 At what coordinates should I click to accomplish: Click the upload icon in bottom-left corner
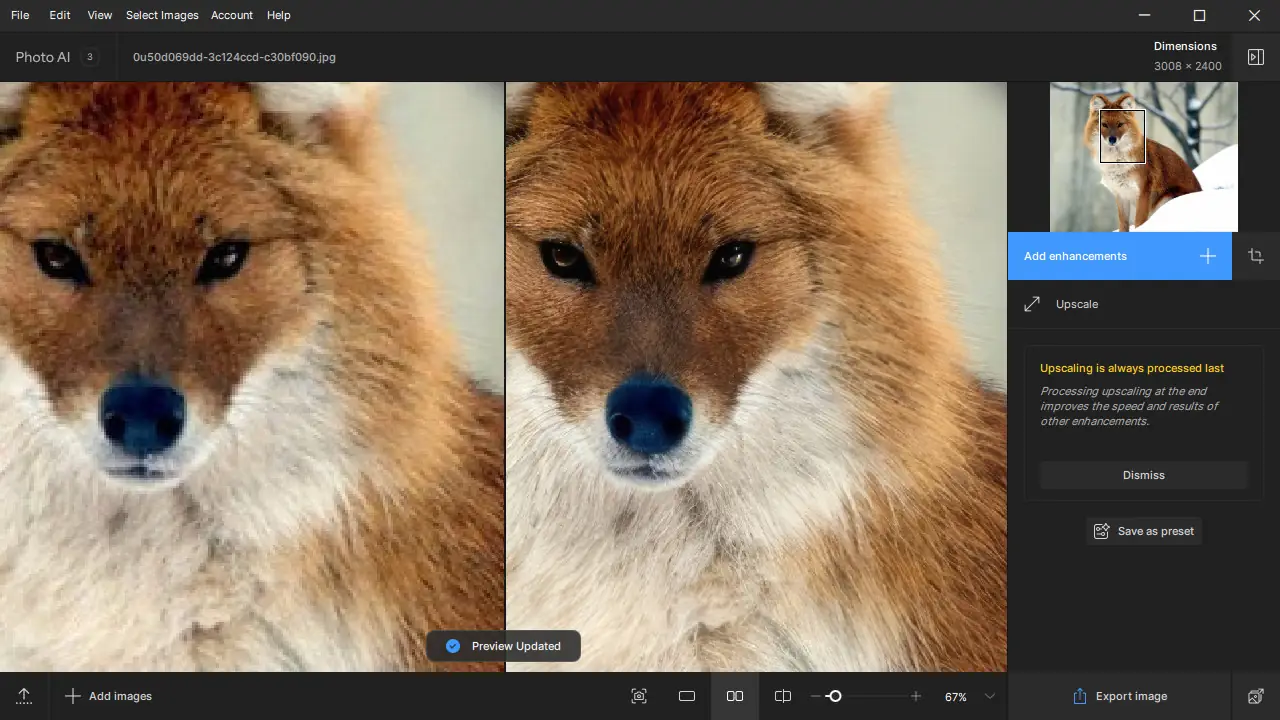[24, 696]
